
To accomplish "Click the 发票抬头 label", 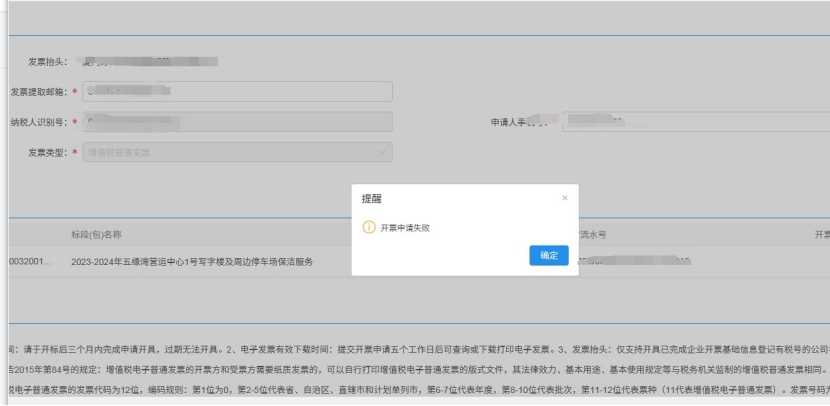I will (x=48, y=62).
